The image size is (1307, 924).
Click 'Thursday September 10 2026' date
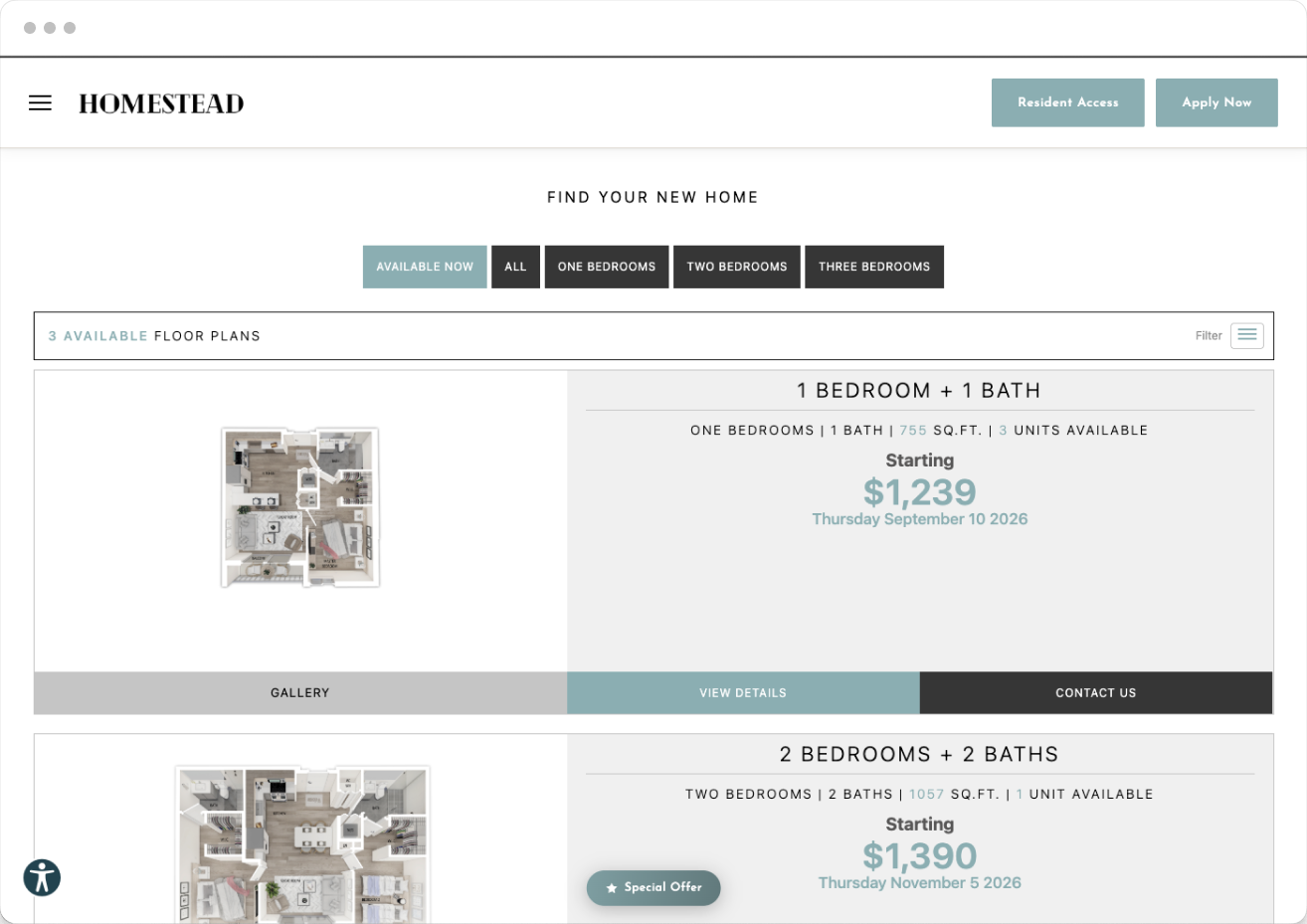tap(920, 519)
